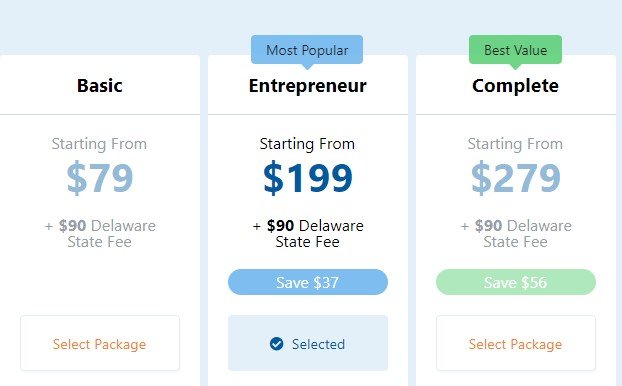This screenshot has width=622, height=386.
Task: Click the Best Value green badge
Action: (515, 50)
